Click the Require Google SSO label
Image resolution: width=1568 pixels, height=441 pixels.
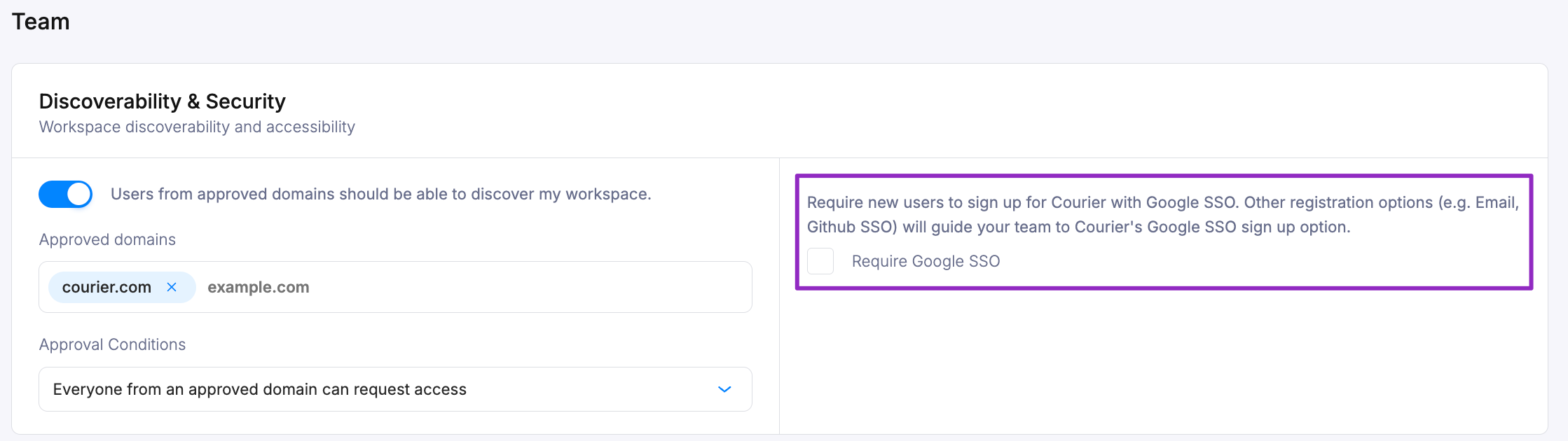[x=926, y=261]
